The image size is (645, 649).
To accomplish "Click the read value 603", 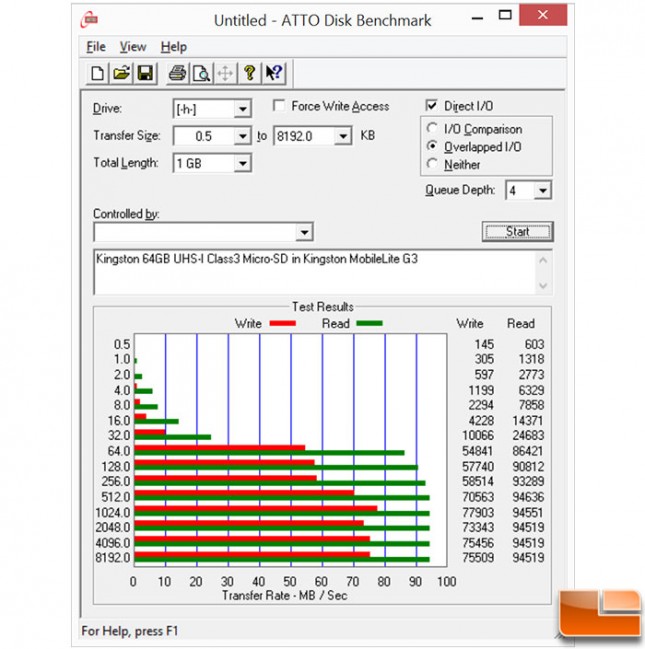I will (x=534, y=344).
